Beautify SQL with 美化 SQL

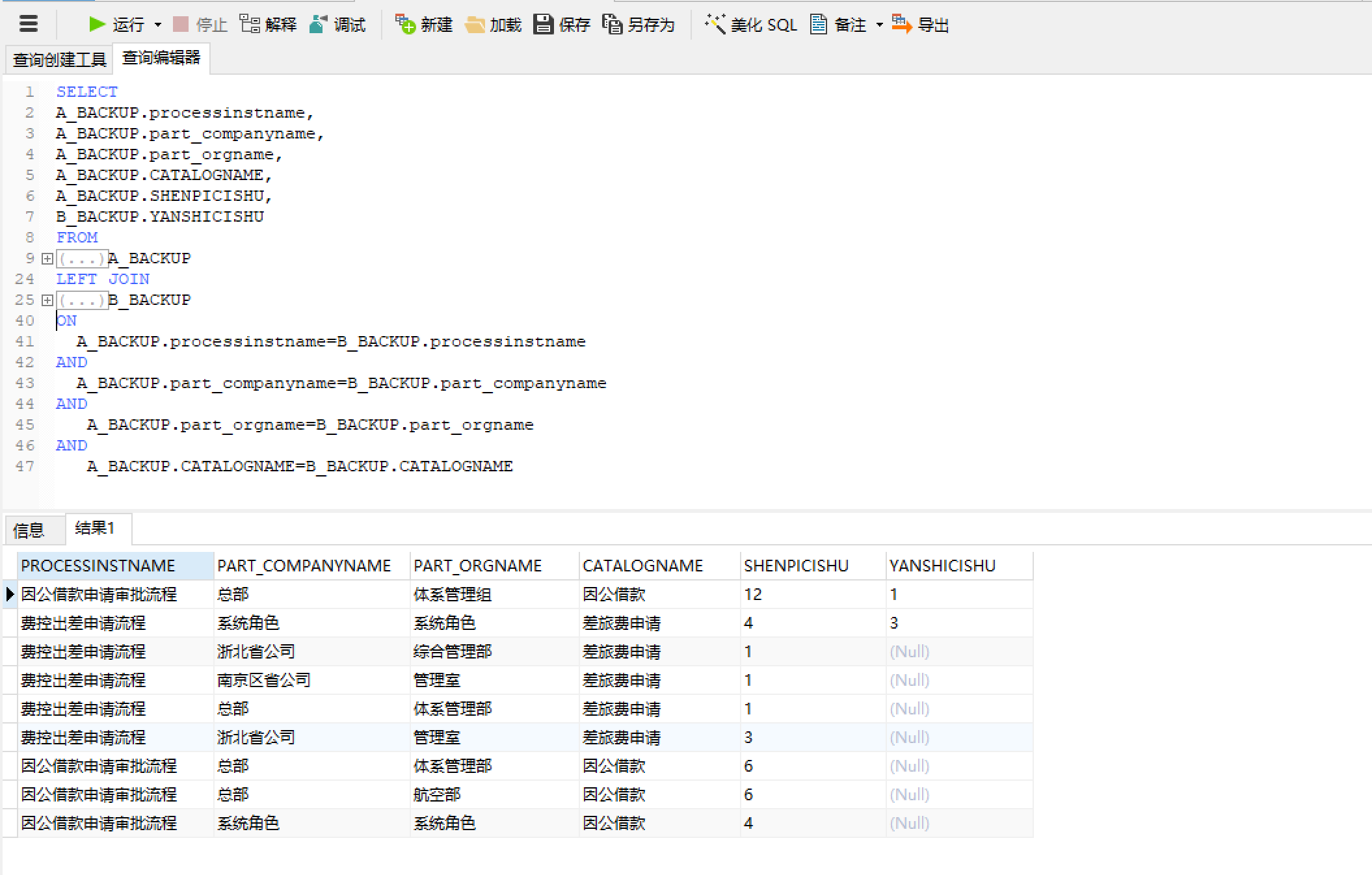[x=715, y=24]
